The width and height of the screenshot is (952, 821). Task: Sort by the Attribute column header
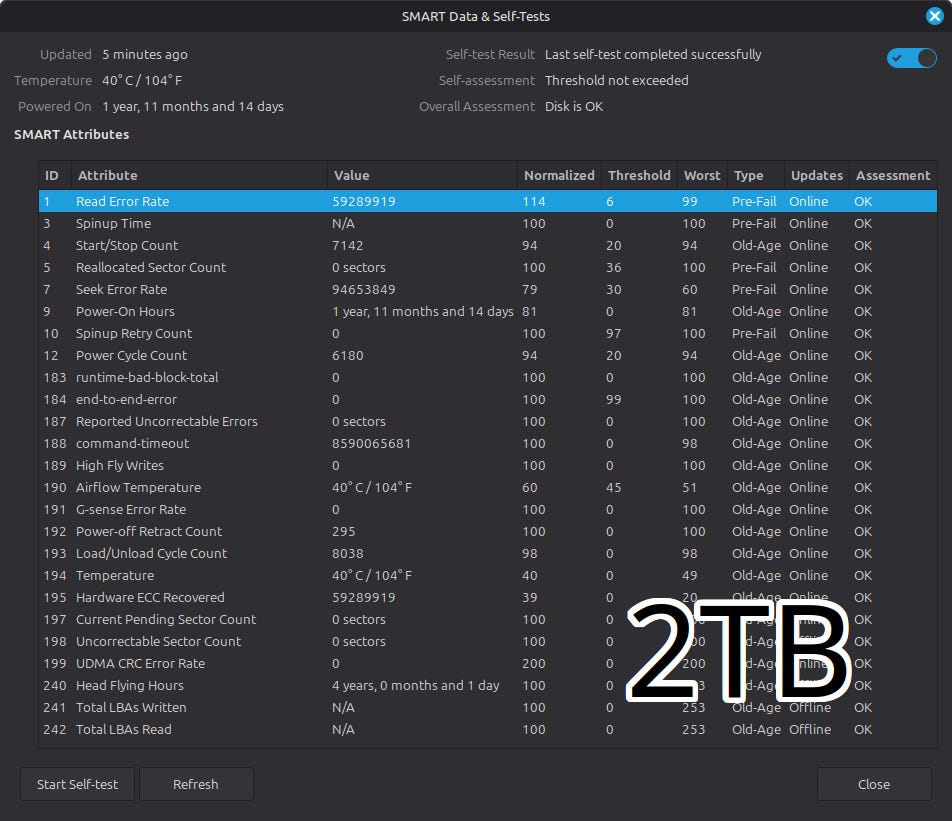click(199, 175)
